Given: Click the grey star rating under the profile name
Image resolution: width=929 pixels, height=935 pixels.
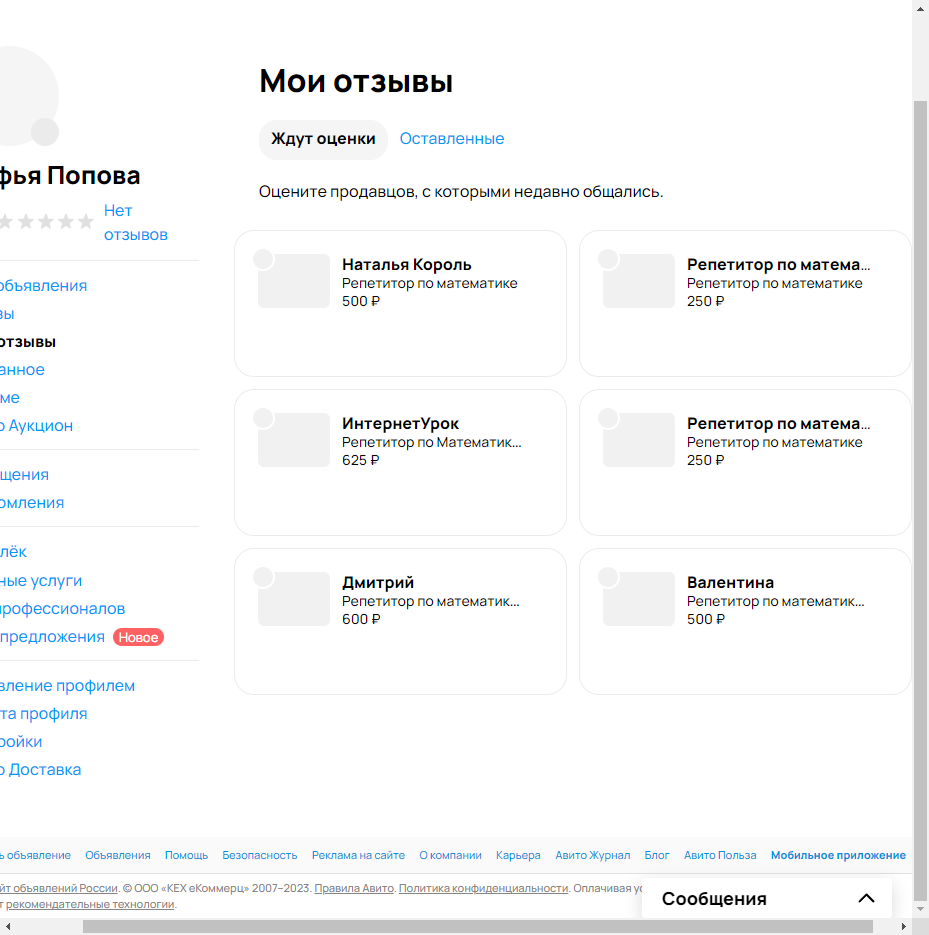Looking at the screenshot, I should pyautogui.click(x=47, y=222).
